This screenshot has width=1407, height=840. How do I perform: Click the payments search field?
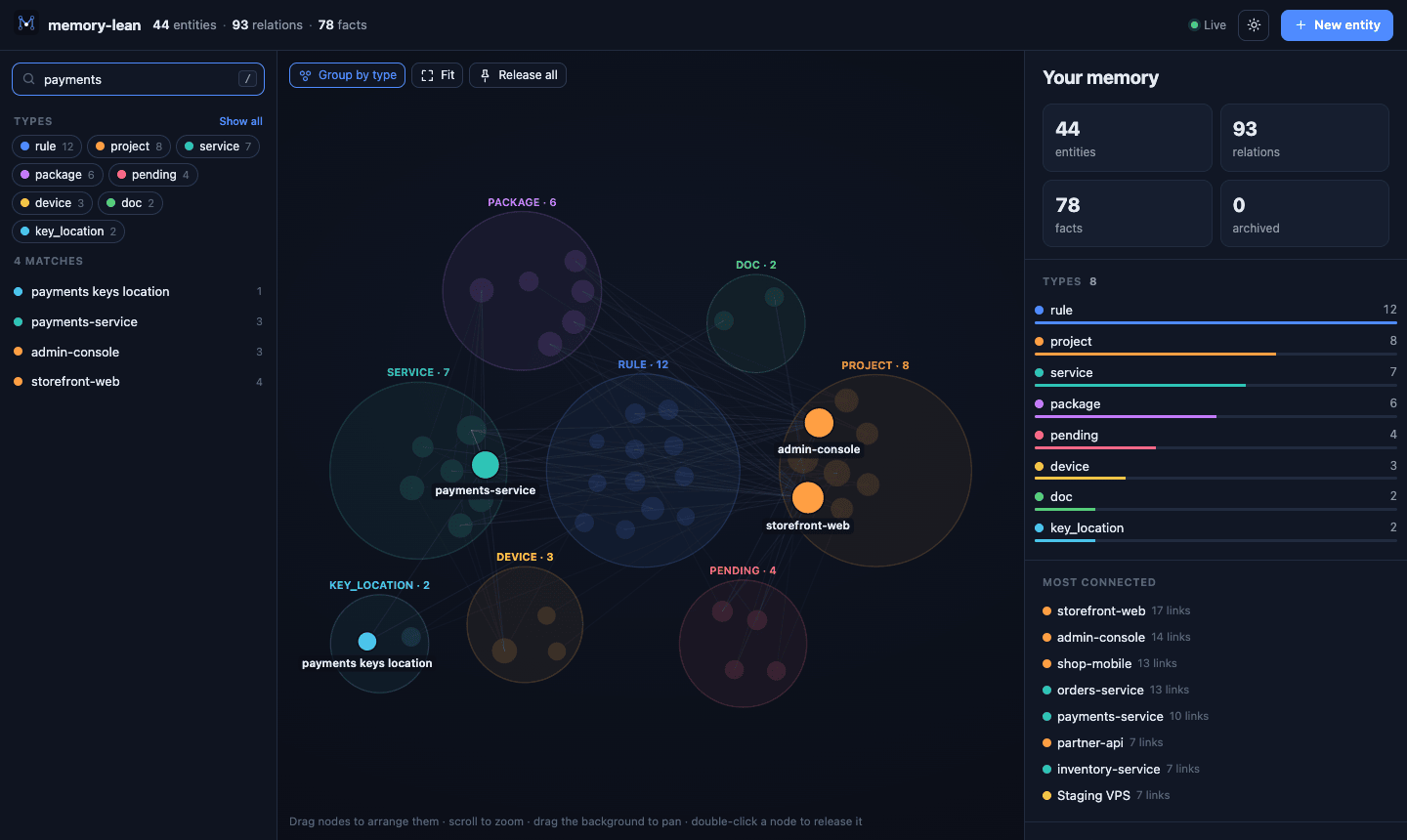point(138,79)
